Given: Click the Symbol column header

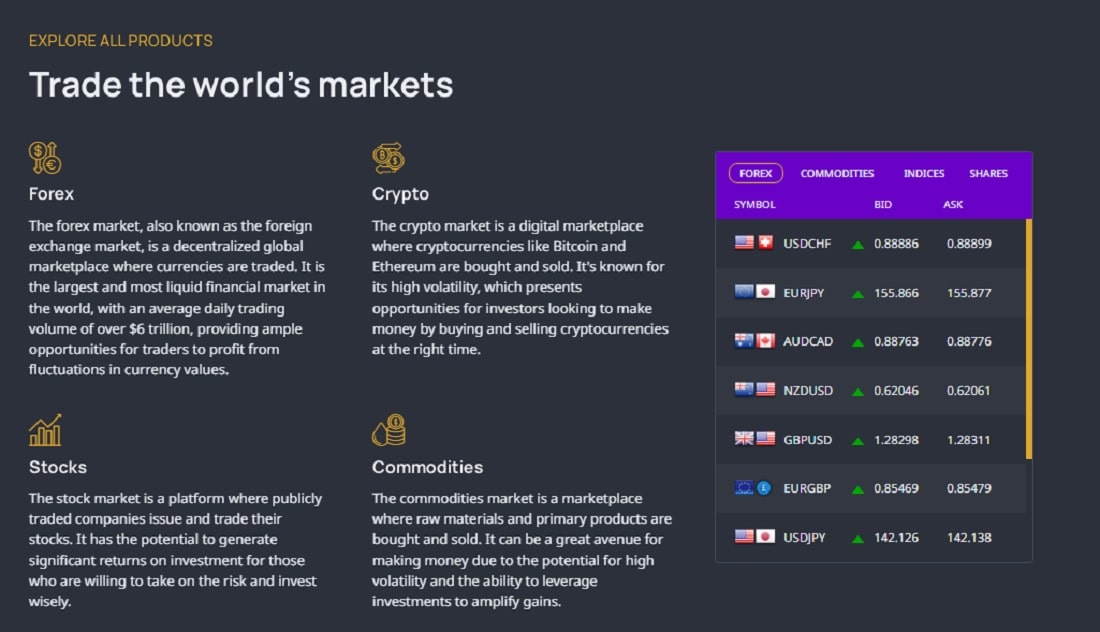Looking at the screenshot, I should coord(754,205).
